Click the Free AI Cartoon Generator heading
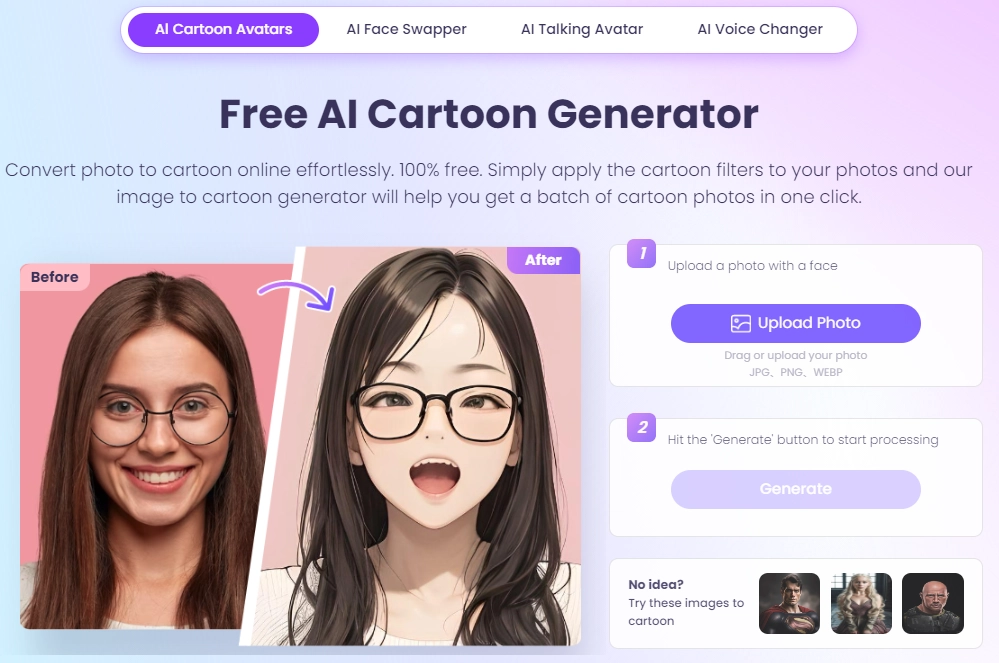This screenshot has height=663, width=999. click(489, 114)
